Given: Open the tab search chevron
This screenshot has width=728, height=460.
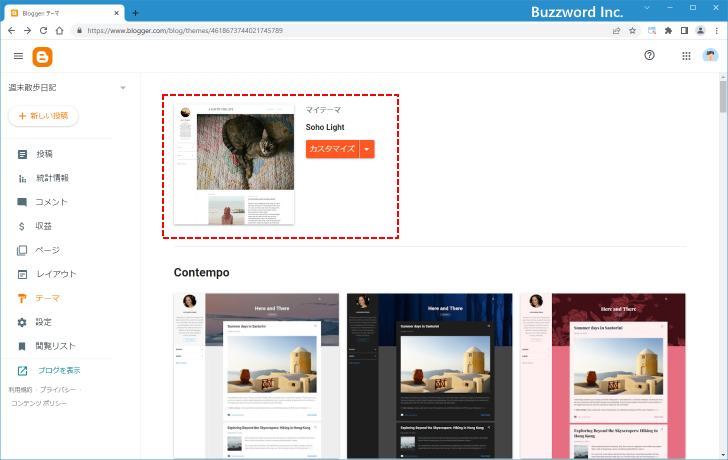Looking at the screenshot, I should [647, 8].
